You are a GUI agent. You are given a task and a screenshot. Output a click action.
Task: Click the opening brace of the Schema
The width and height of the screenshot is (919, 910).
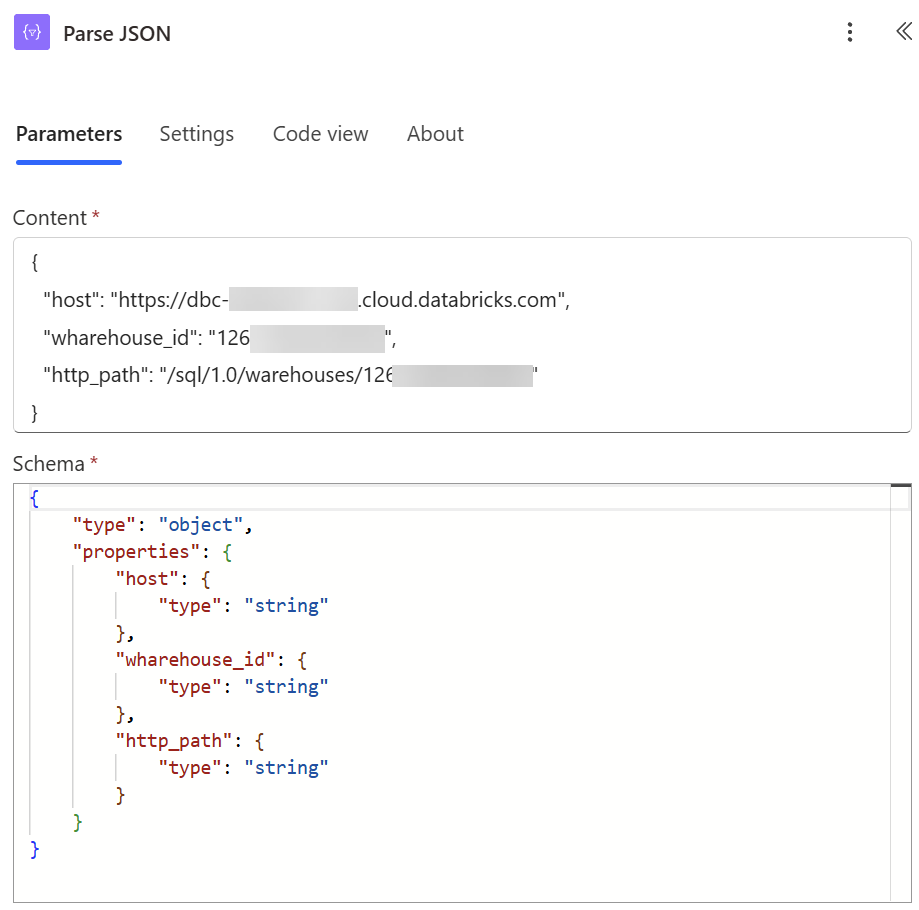pyautogui.click(x=35, y=499)
